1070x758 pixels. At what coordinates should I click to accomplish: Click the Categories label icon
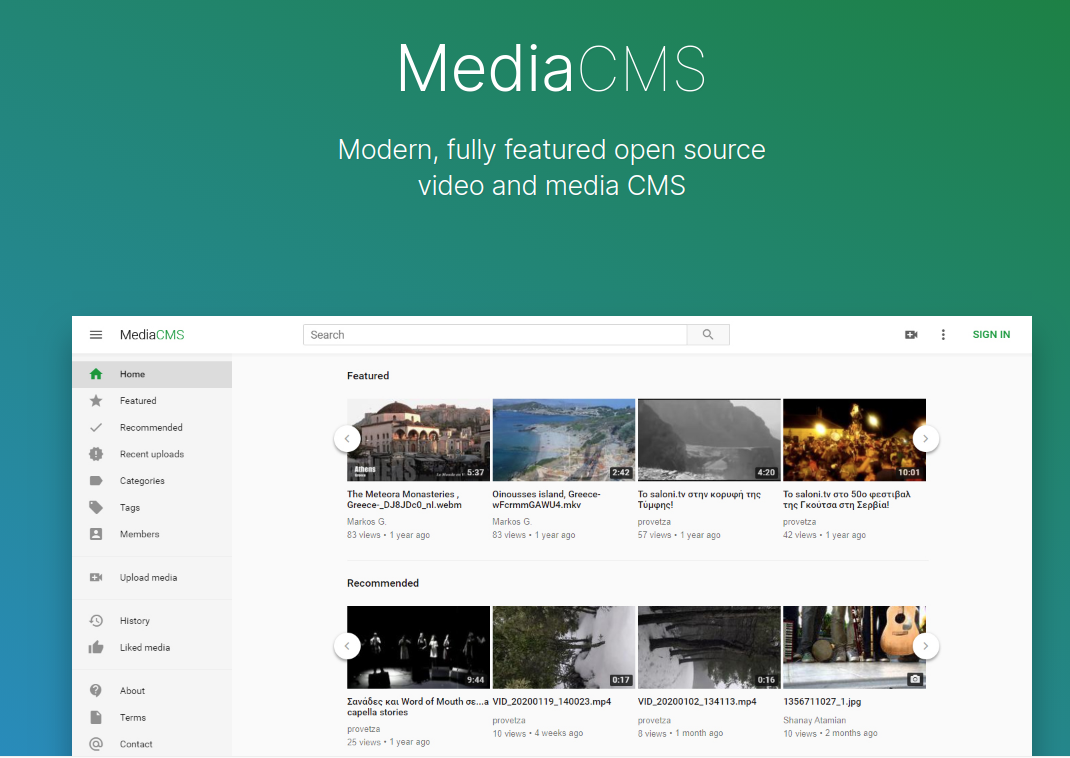click(96, 481)
